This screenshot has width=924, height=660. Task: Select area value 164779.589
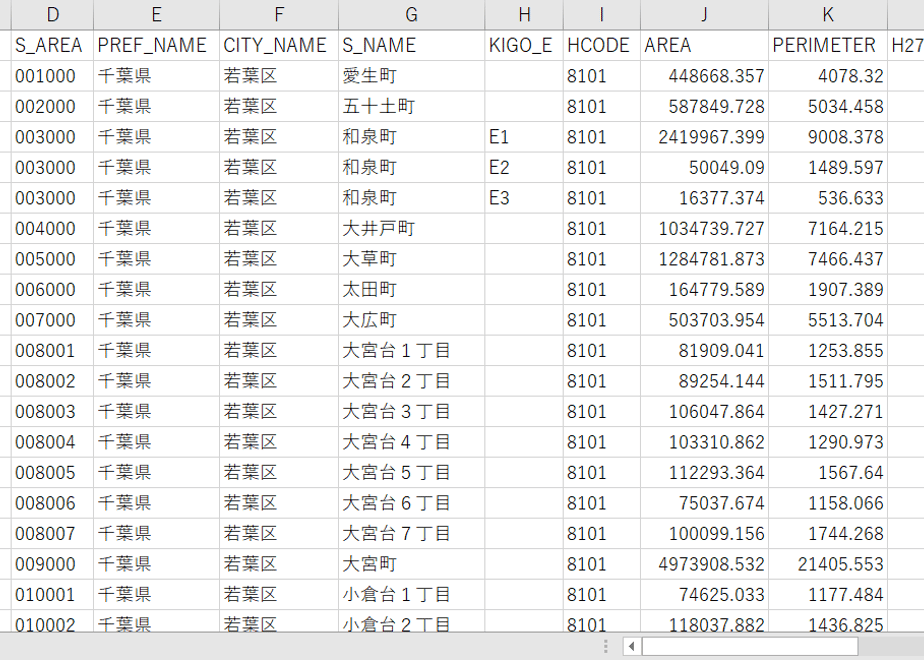click(x=704, y=290)
